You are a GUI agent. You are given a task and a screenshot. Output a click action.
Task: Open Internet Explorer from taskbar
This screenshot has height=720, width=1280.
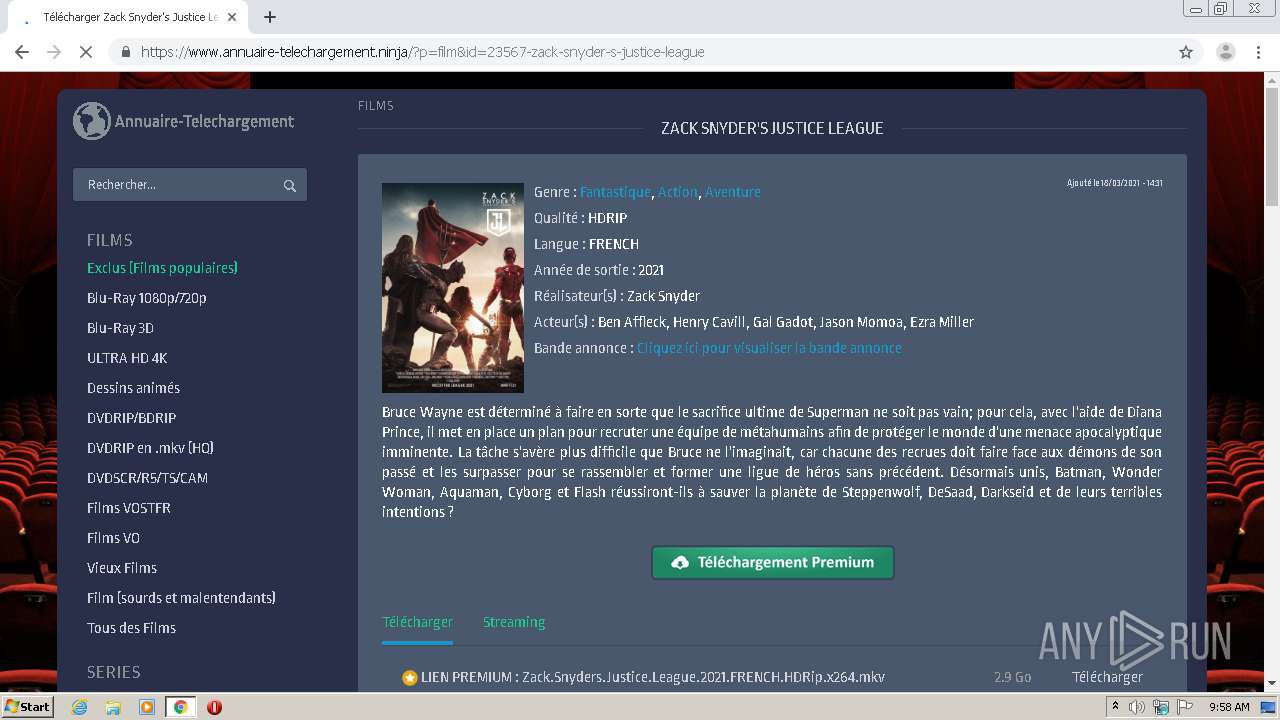point(79,707)
